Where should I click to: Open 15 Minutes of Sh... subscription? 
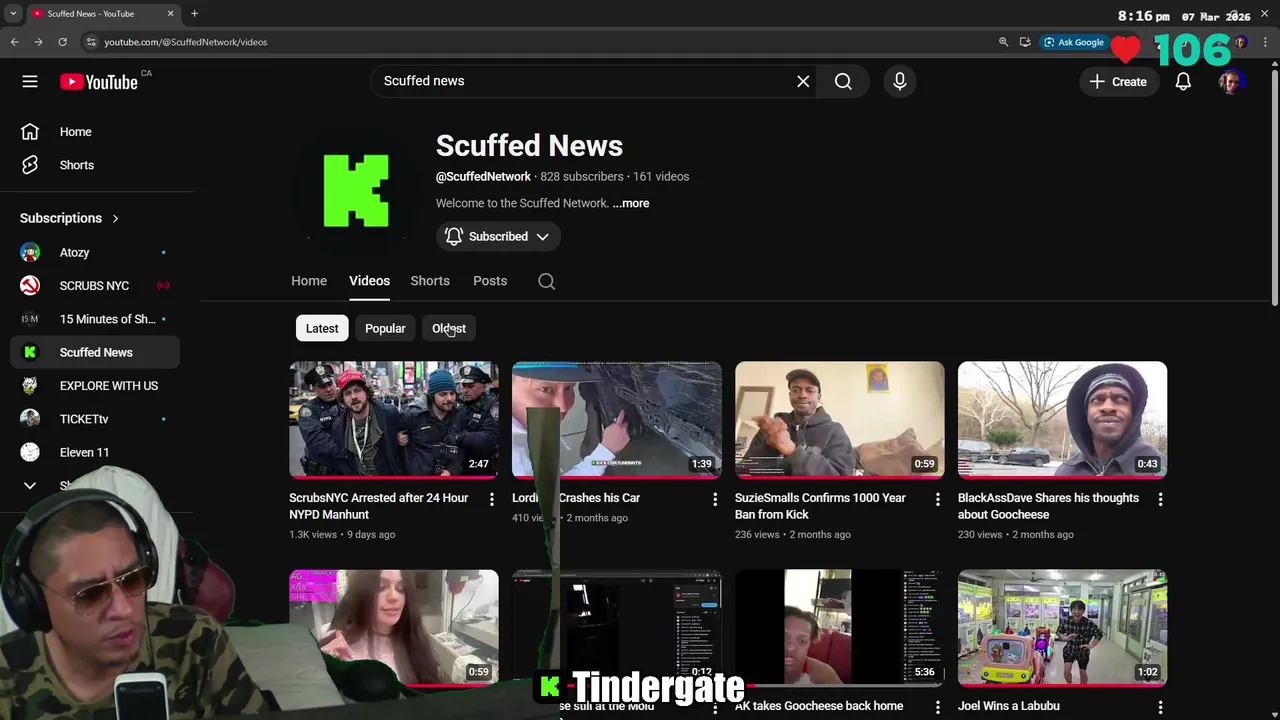(96, 319)
